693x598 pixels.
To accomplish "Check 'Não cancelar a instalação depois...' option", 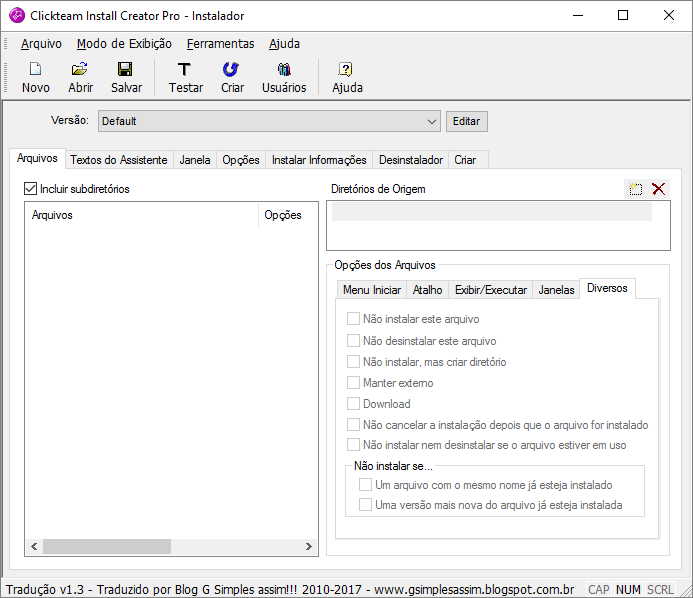I will coord(353,424).
